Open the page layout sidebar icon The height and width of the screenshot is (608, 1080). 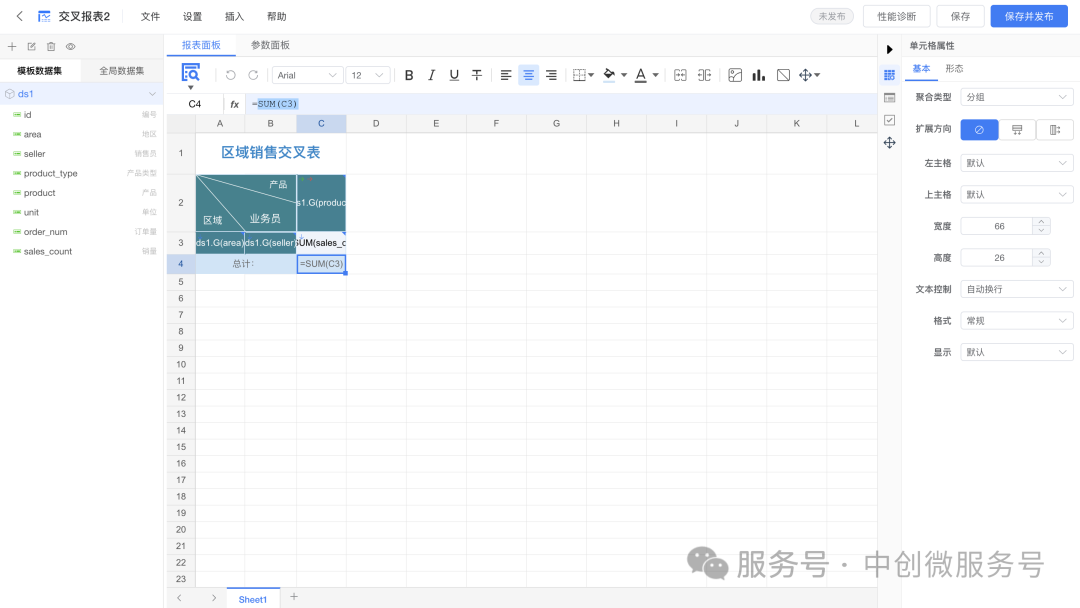click(889, 98)
